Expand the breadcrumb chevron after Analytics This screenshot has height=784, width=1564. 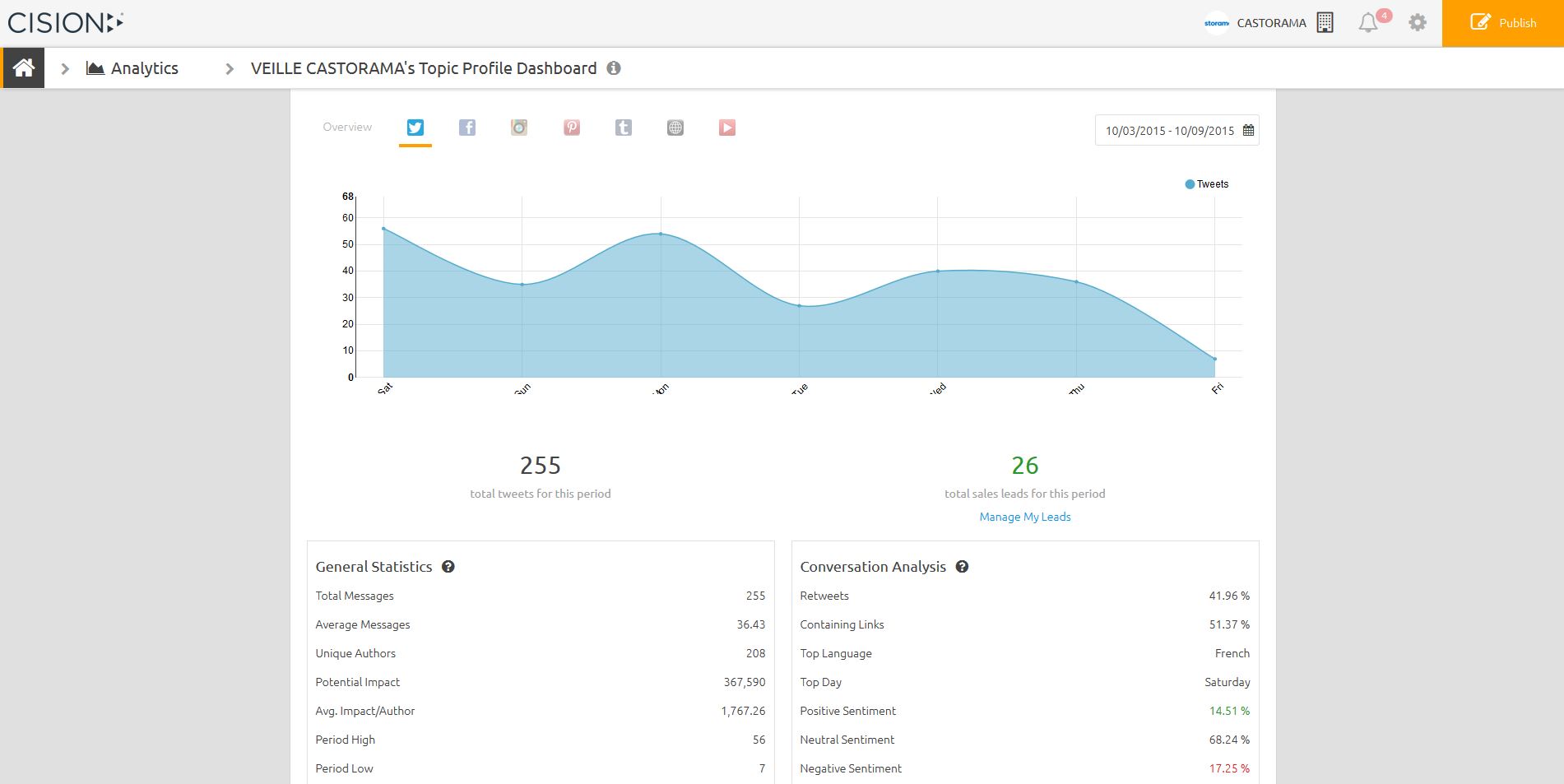(x=230, y=69)
